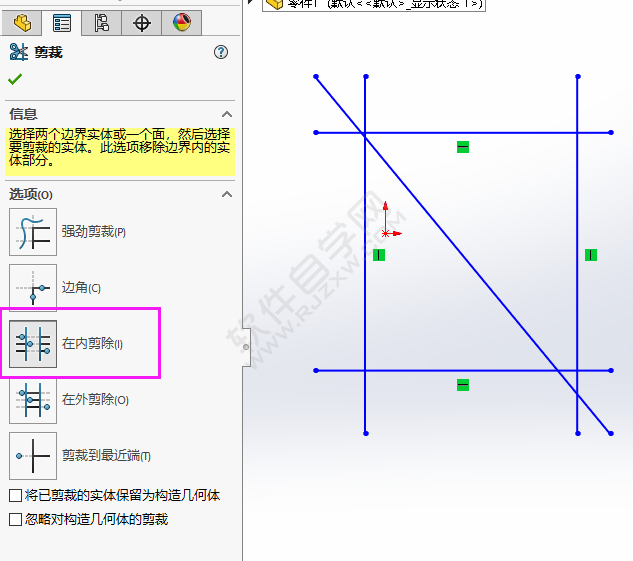Open the DimXpertManager crosshair tab
Image resolution: width=633 pixels, height=561 pixels.
pos(142,23)
